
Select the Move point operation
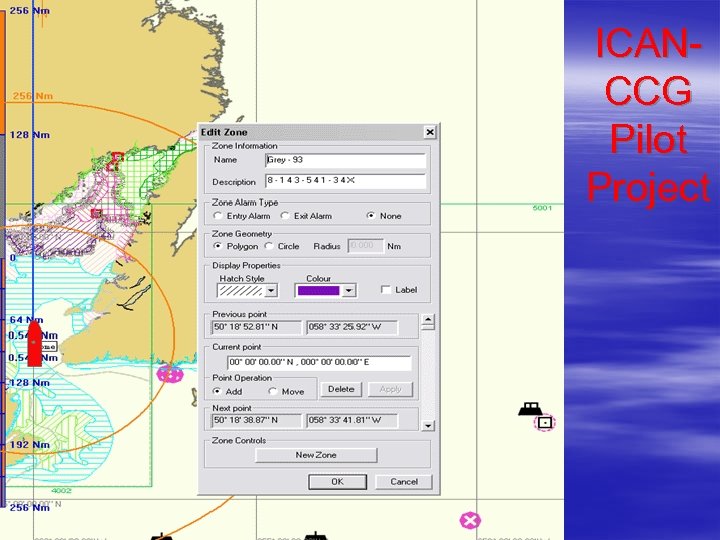click(273, 391)
